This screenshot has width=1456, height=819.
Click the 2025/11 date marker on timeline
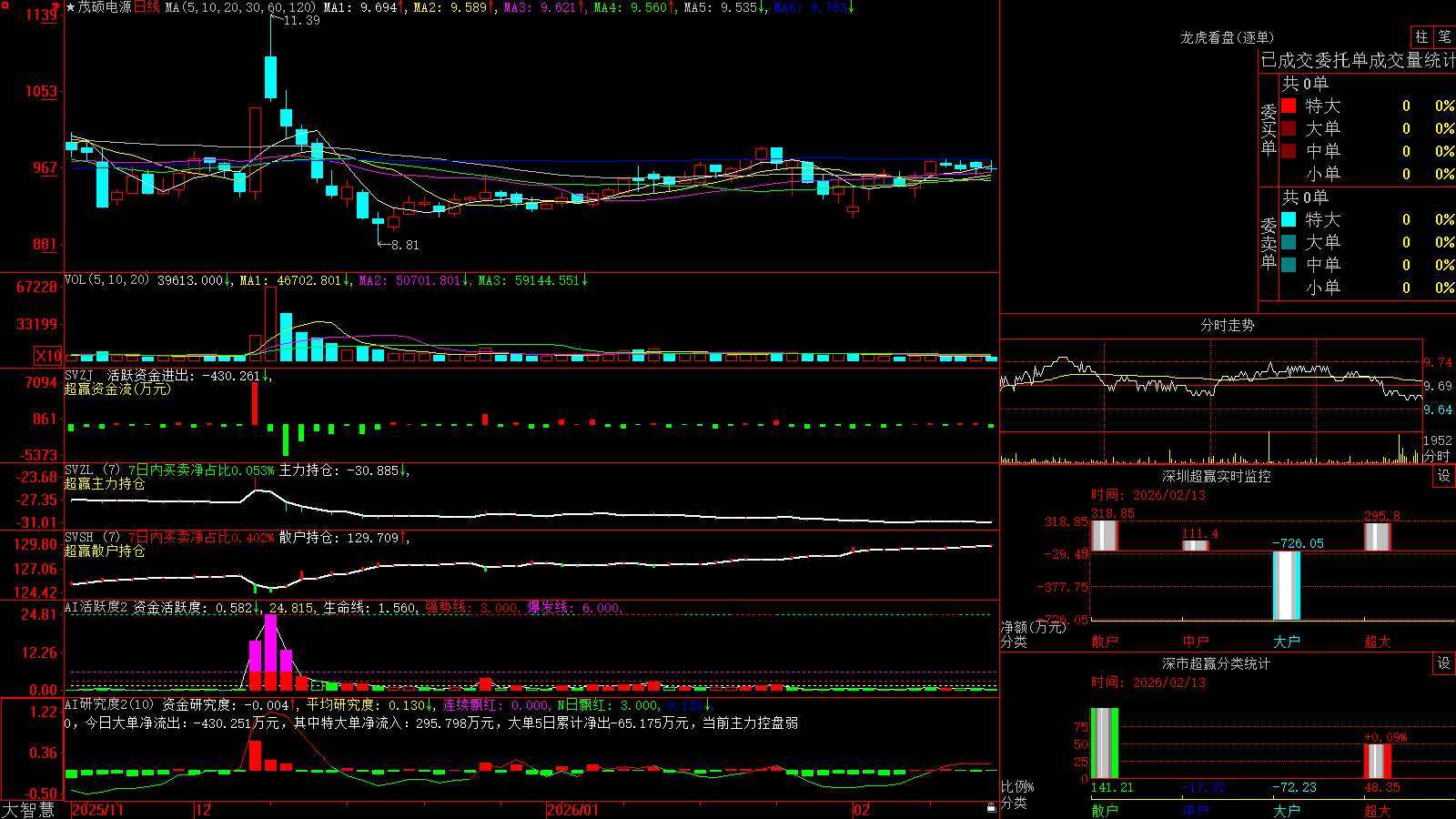pos(97,810)
